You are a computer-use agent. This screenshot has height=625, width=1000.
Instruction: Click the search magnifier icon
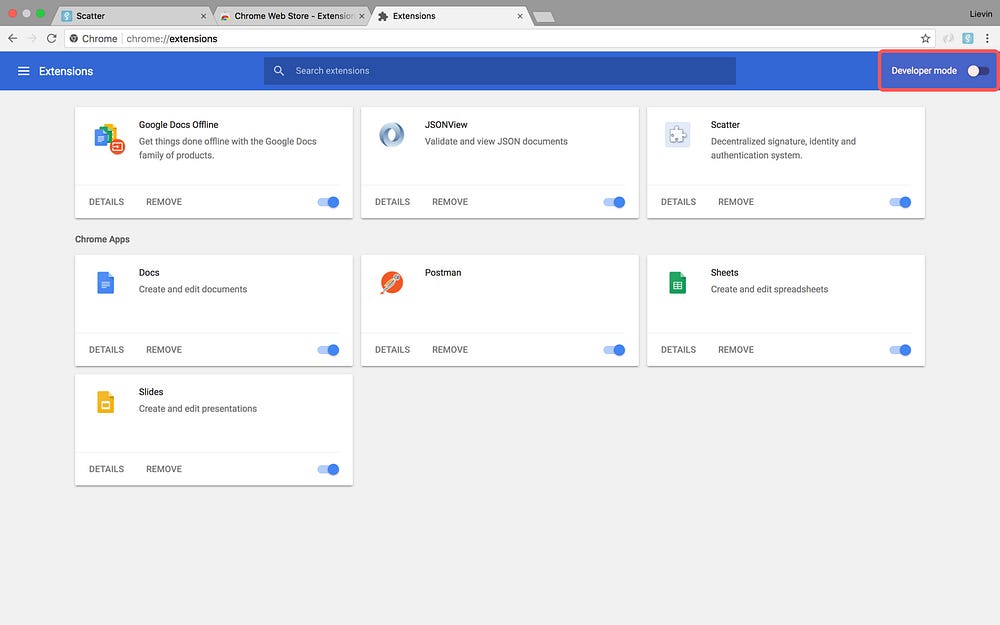click(x=279, y=71)
